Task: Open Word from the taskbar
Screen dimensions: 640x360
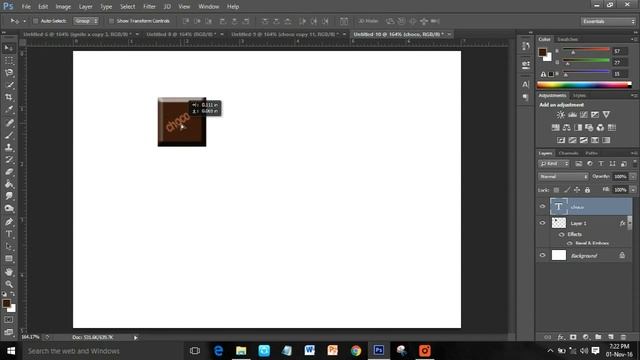Action: pyautogui.click(x=309, y=351)
